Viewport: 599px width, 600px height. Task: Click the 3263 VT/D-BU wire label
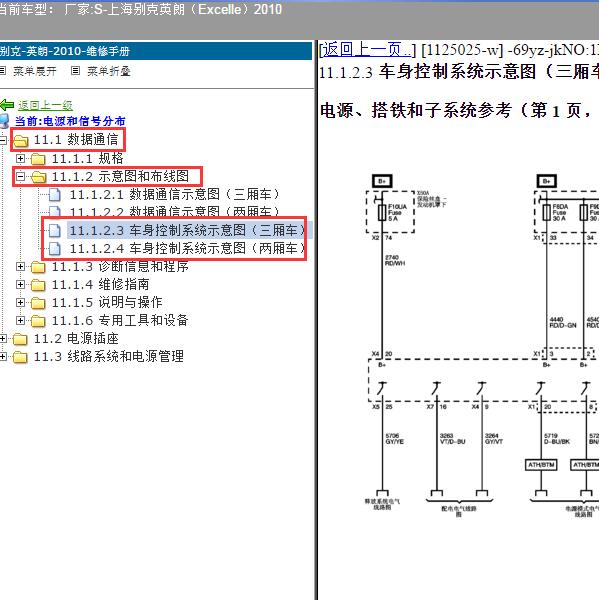pos(452,439)
